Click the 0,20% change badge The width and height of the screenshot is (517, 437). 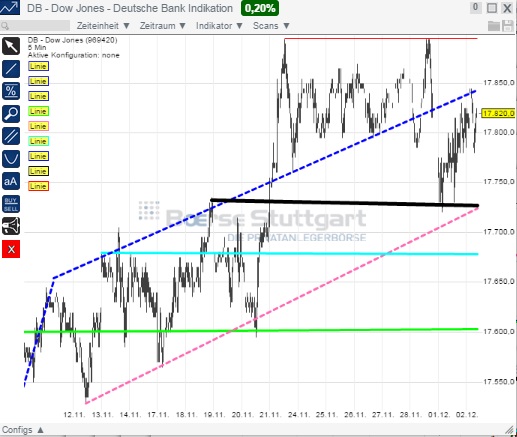[260, 8]
